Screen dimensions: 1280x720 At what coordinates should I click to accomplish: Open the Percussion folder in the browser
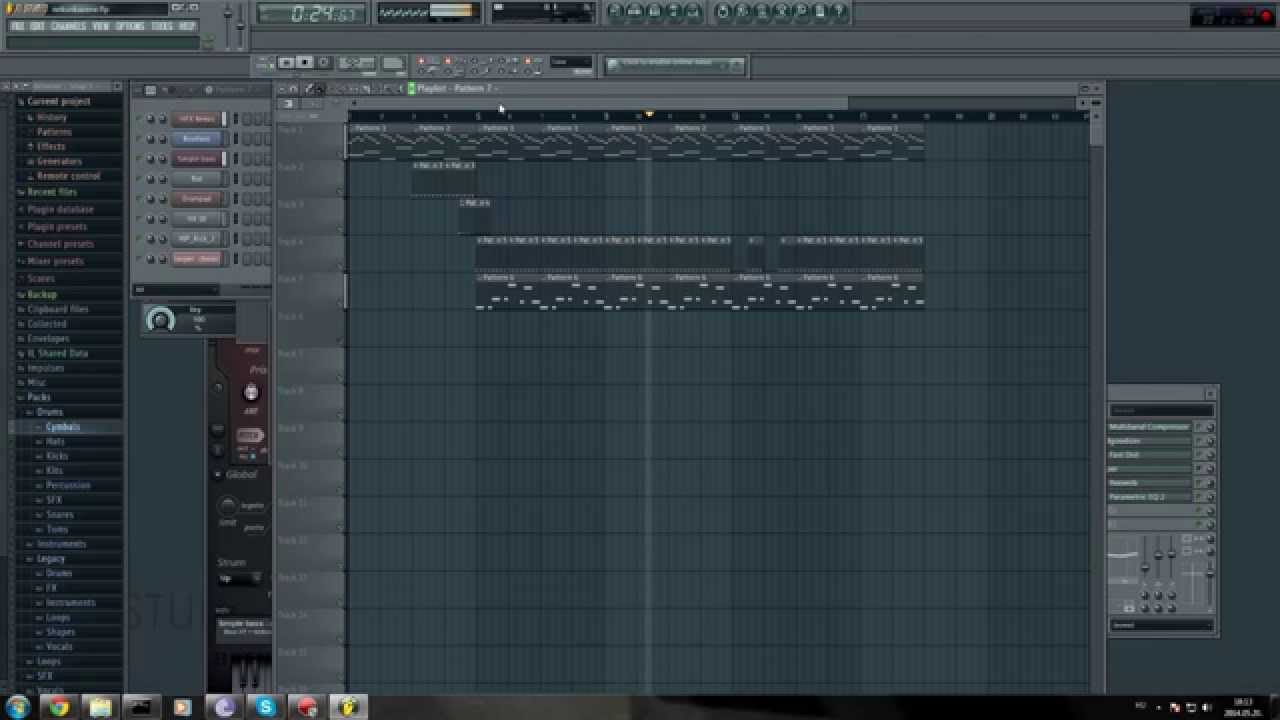[x=68, y=486]
